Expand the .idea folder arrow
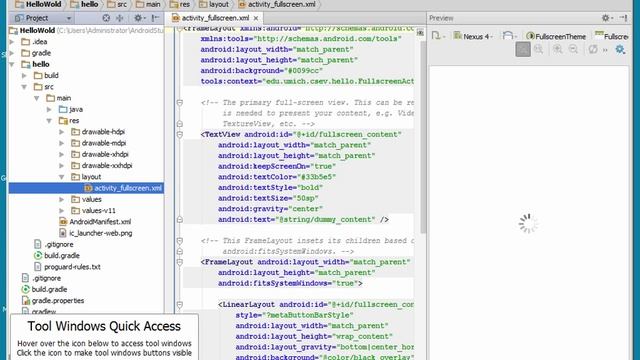The height and width of the screenshot is (360, 640). 12,42
